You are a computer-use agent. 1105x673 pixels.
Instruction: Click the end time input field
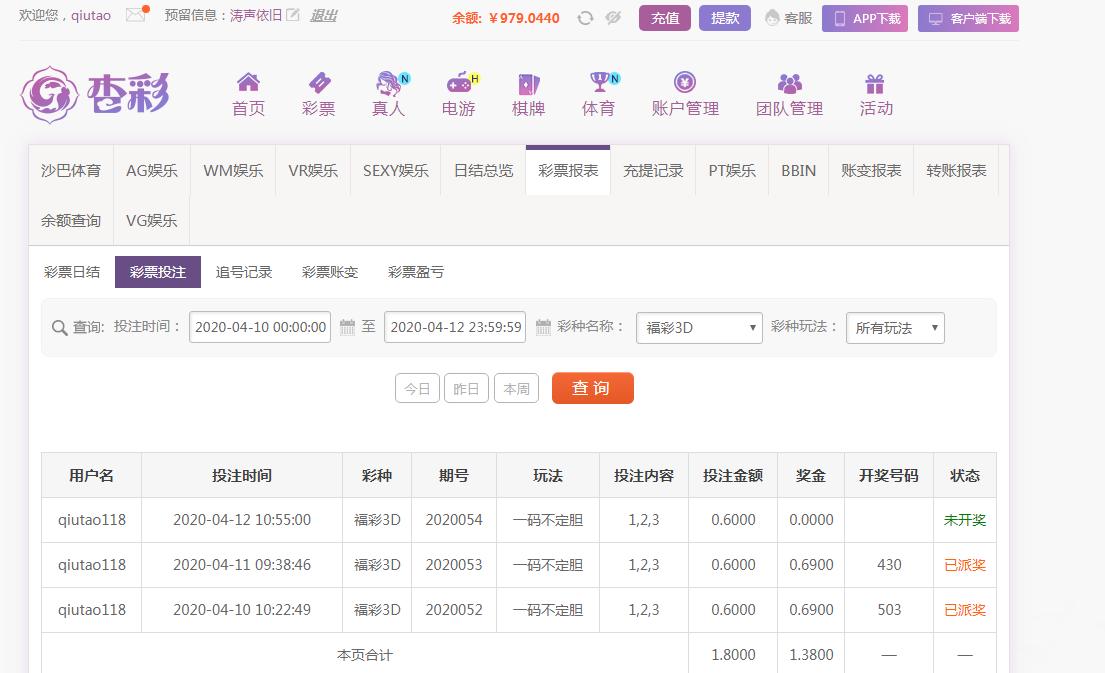pos(455,327)
